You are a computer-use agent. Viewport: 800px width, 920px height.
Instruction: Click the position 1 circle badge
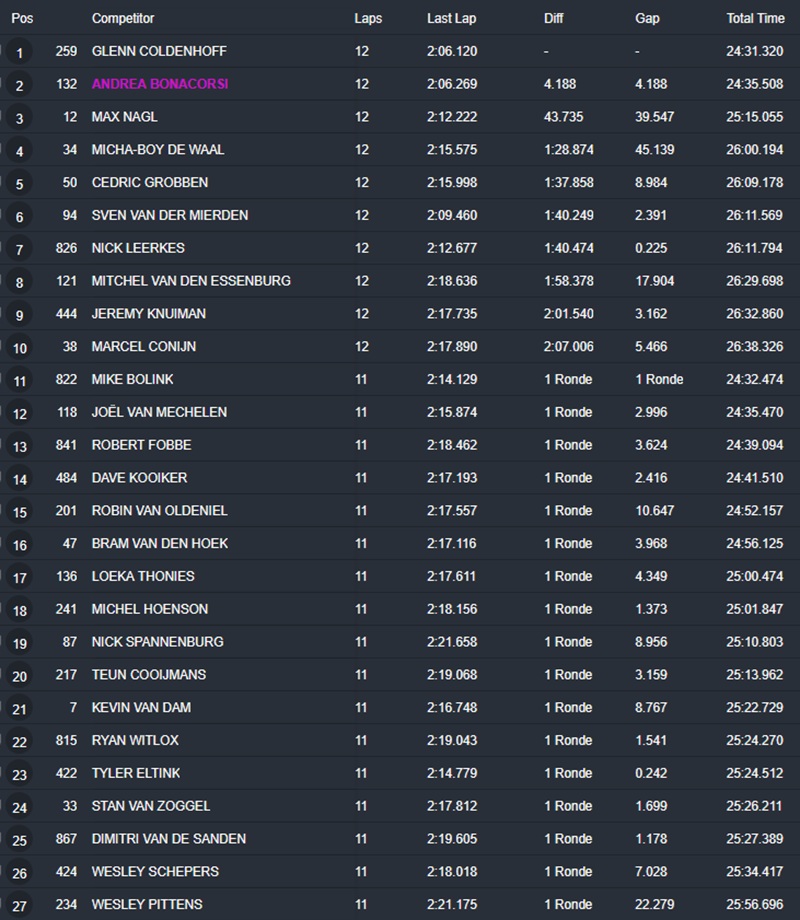(x=19, y=53)
